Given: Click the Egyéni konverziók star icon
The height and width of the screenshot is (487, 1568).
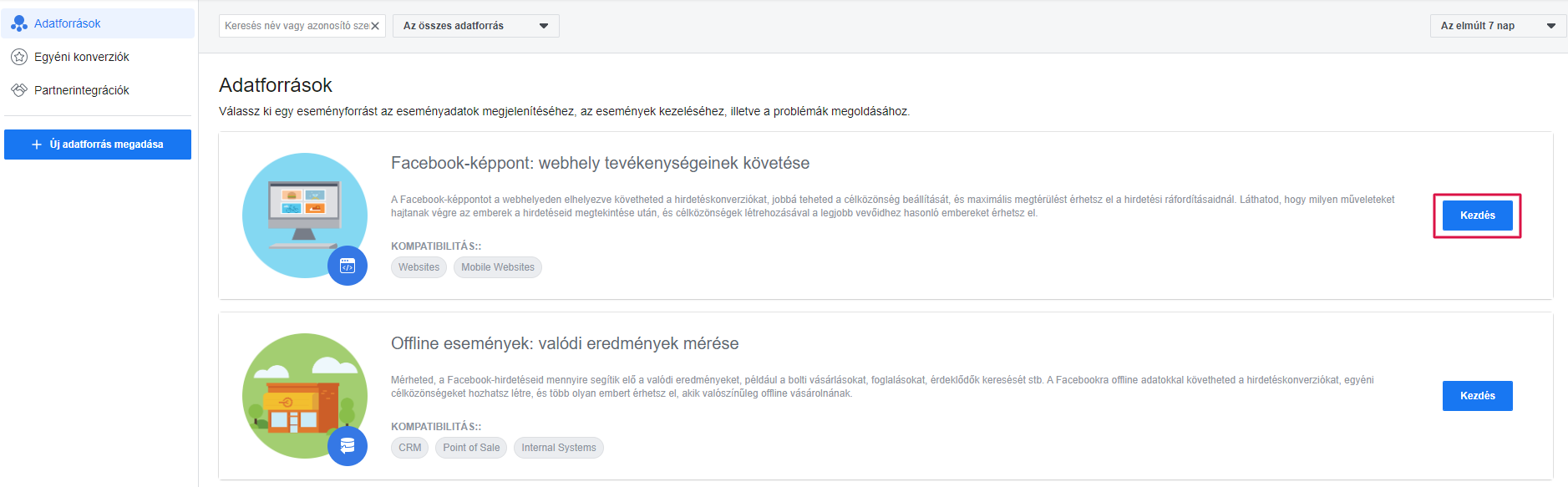Looking at the screenshot, I should coord(19,57).
